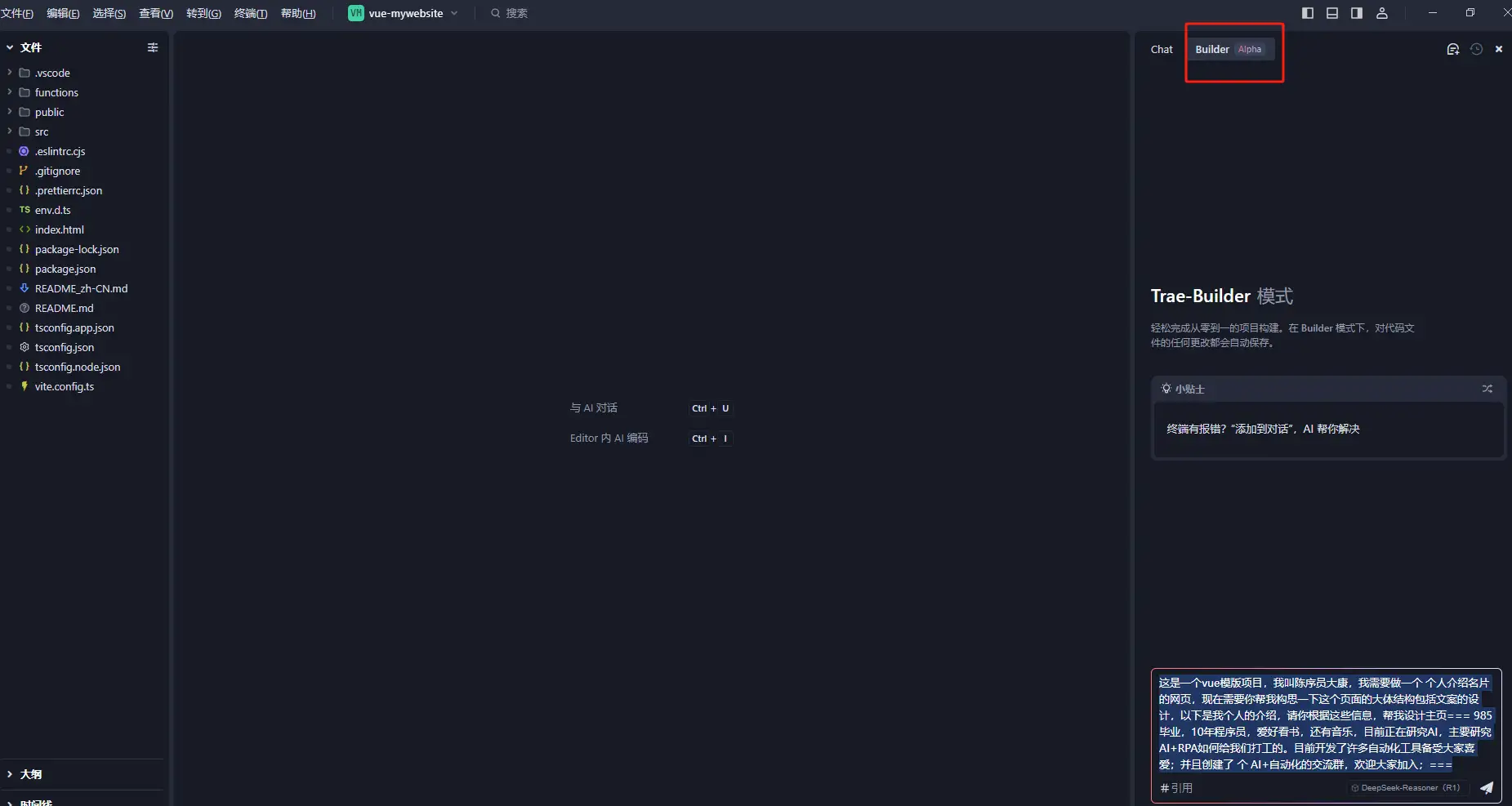The height and width of the screenshot is (806, 1512).
Task: Toggle the bottom panel visibility
Action: [x=1332, y=13]
